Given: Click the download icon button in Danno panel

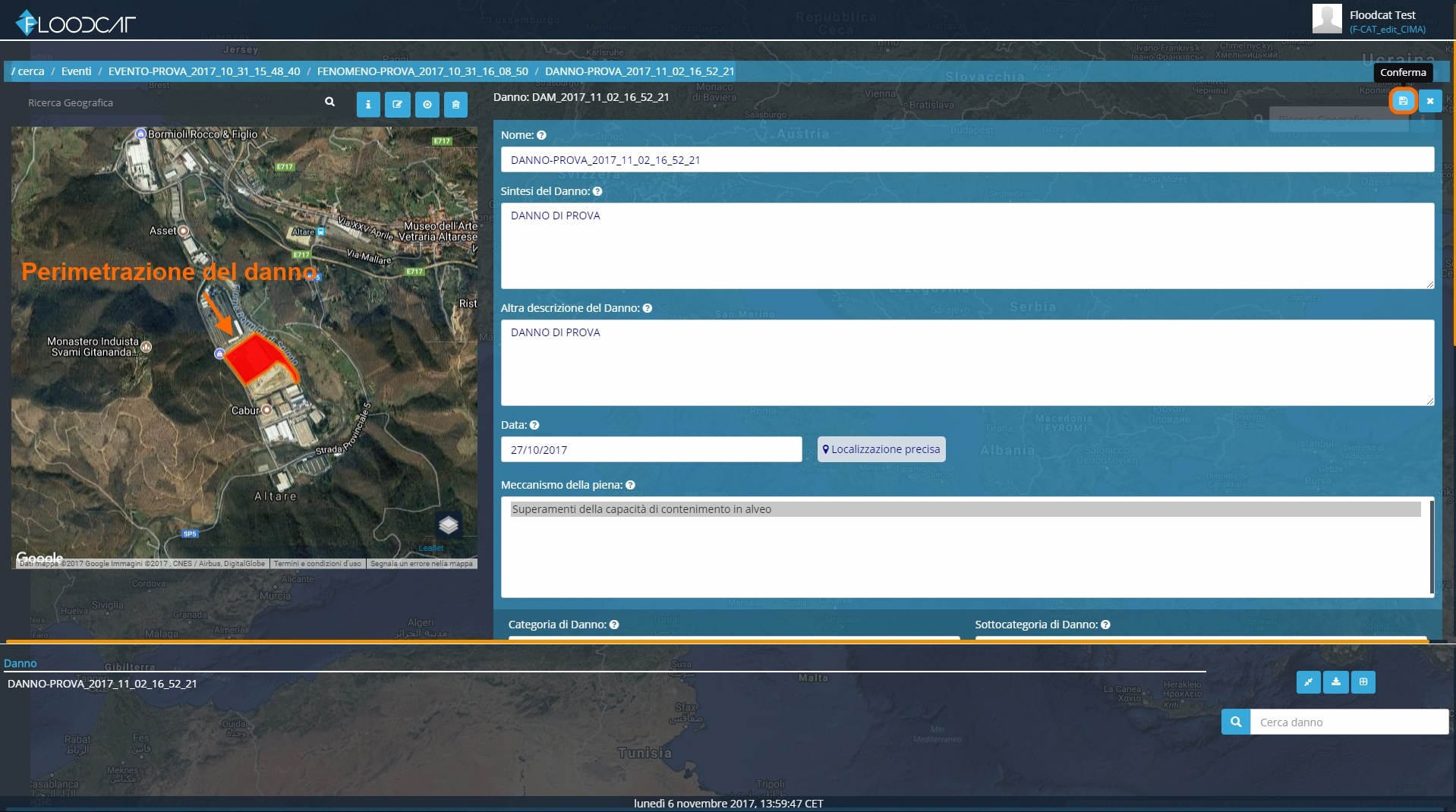Looking at the screenshot, I should 1336,682.
